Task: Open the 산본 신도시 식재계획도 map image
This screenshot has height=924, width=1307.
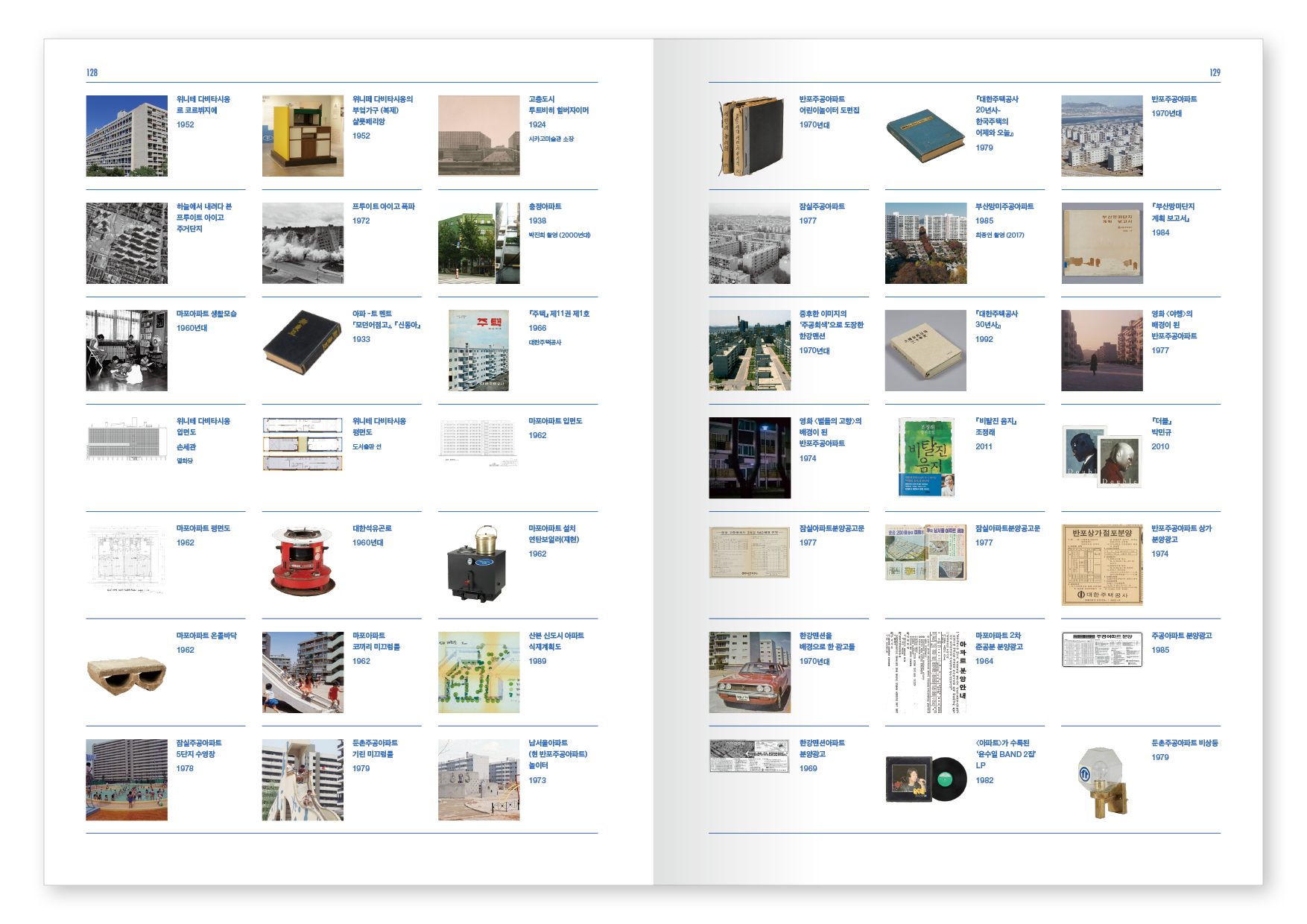Action: click(479, 672)
